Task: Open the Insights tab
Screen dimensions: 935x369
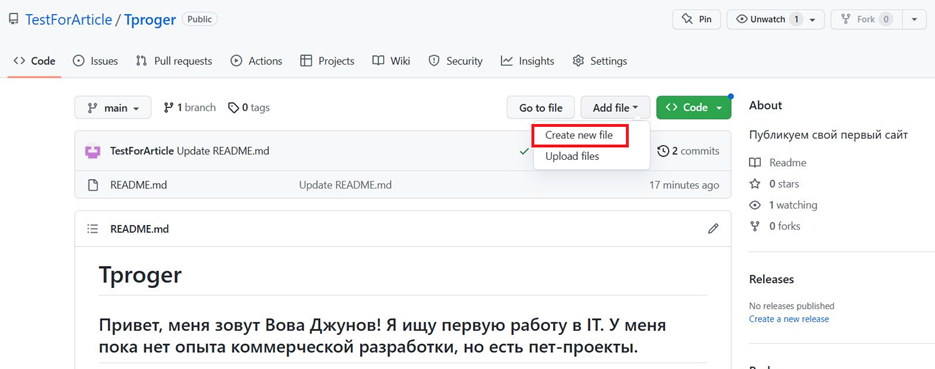Action: (x=527, y=61)
